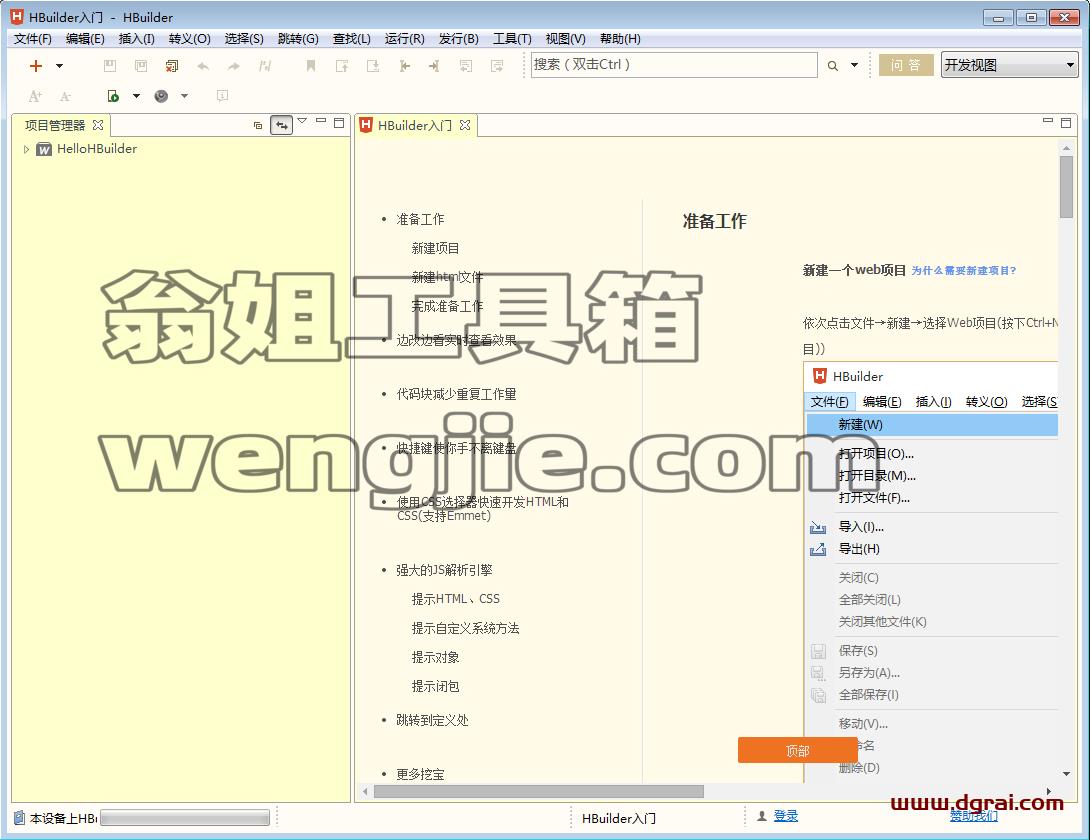Click the gray browser preview icon
Image resolution: width=1090 pixels, height=840 pixels.
click(x=161, y=96)
